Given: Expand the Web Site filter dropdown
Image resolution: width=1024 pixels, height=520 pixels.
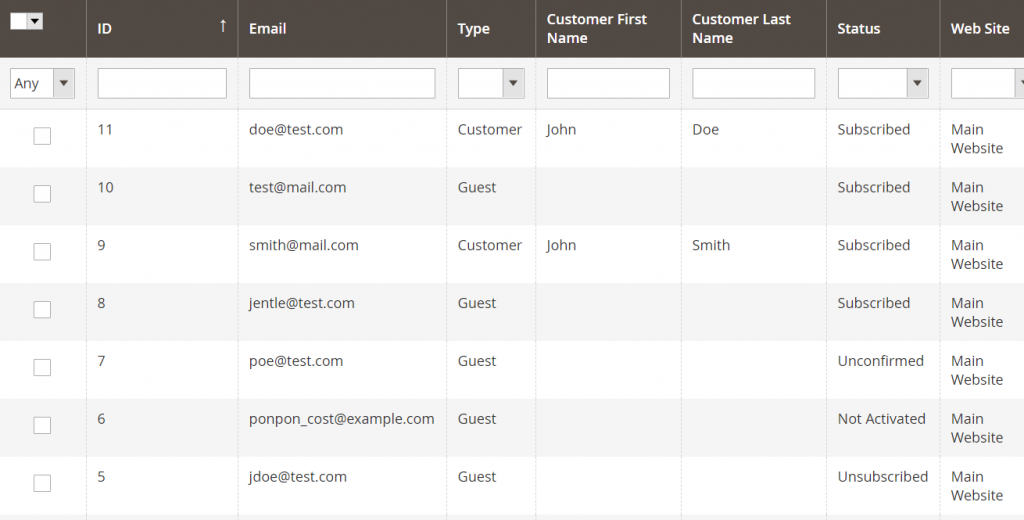Looking at the screenshot, I should pos(987,84).
